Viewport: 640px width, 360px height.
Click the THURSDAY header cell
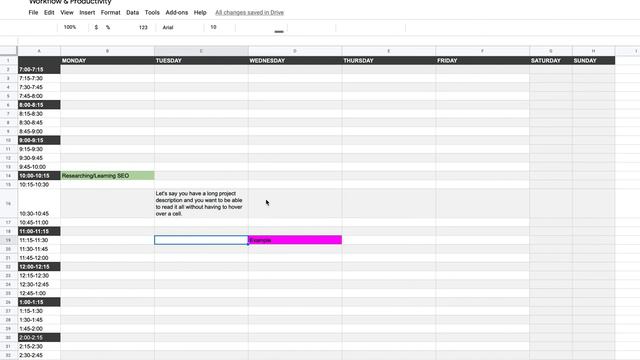(389, 60)
